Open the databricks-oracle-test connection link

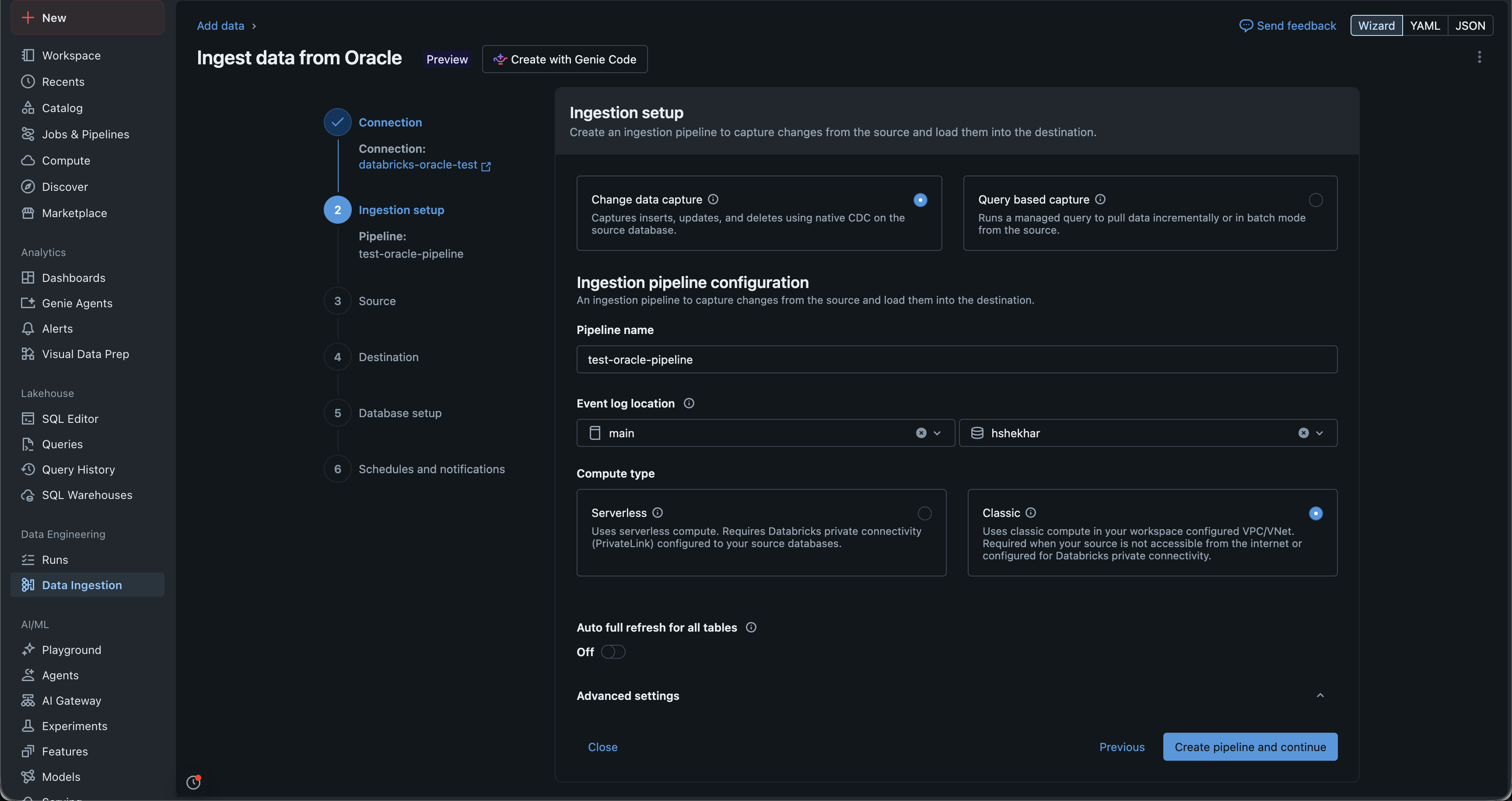424,165
